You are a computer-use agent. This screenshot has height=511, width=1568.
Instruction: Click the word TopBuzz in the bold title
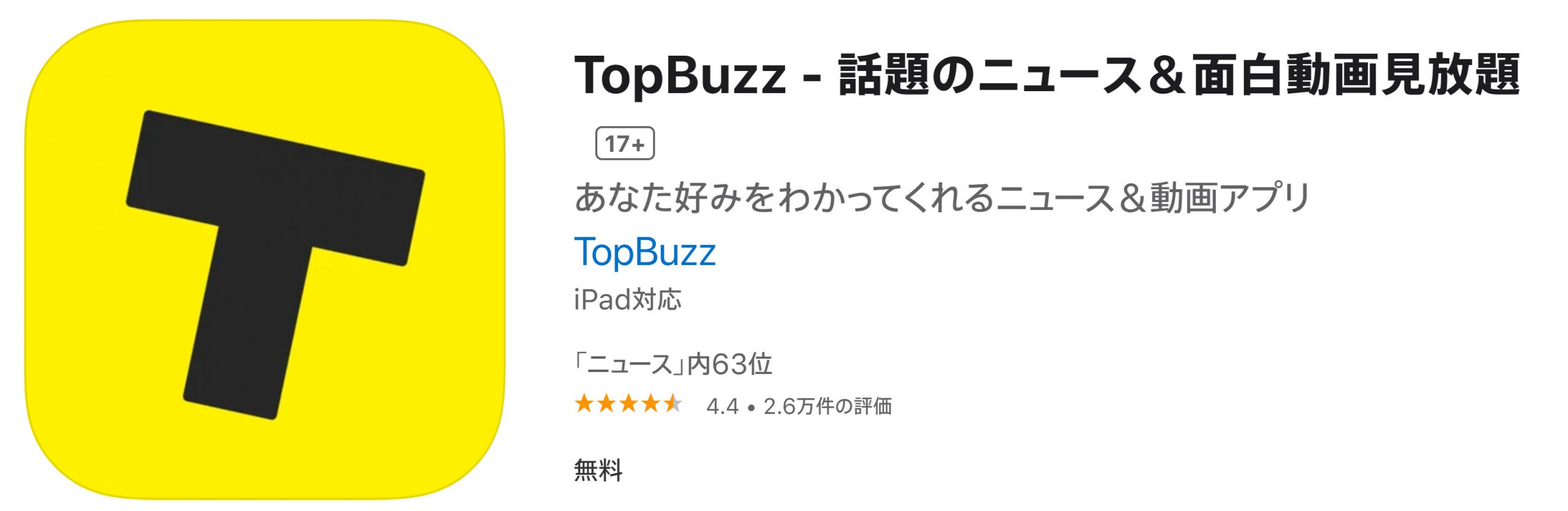click(680, 76)
